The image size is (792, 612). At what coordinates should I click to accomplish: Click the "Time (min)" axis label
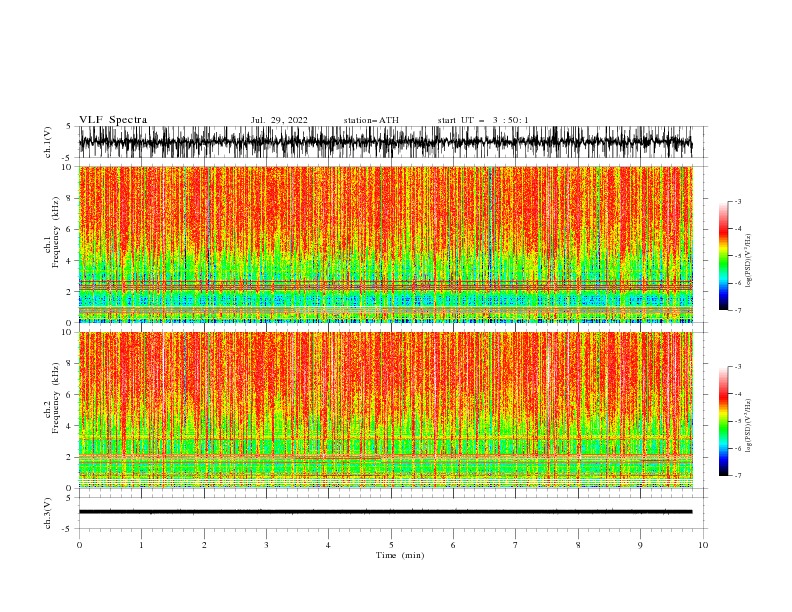[x=400, y=555]
